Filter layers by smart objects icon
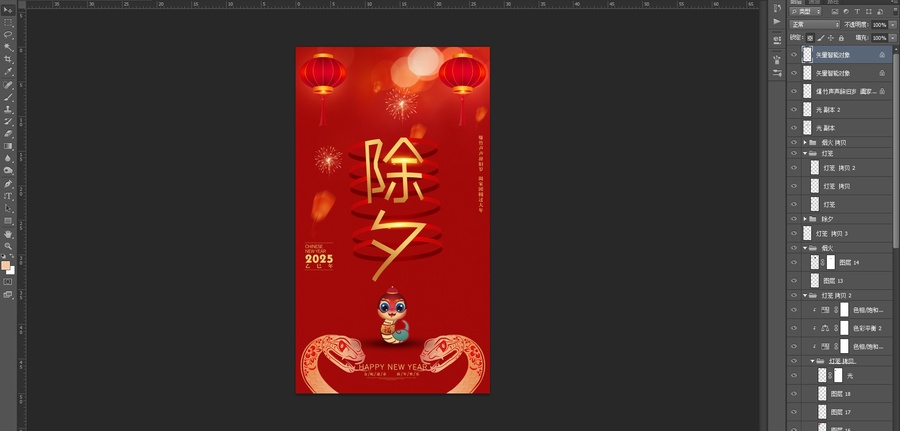This screenshot has height=431, width=900. point(879,11)
